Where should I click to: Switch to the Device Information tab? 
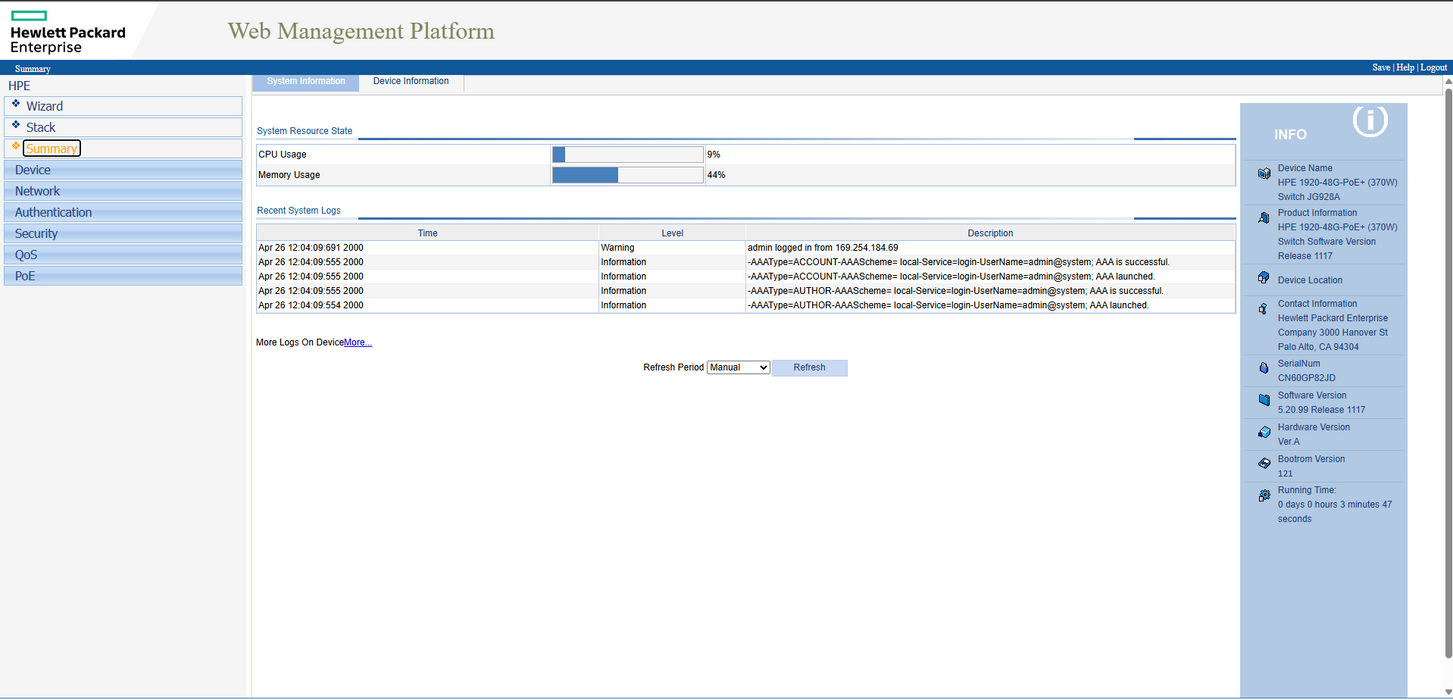tap(411, 81)
